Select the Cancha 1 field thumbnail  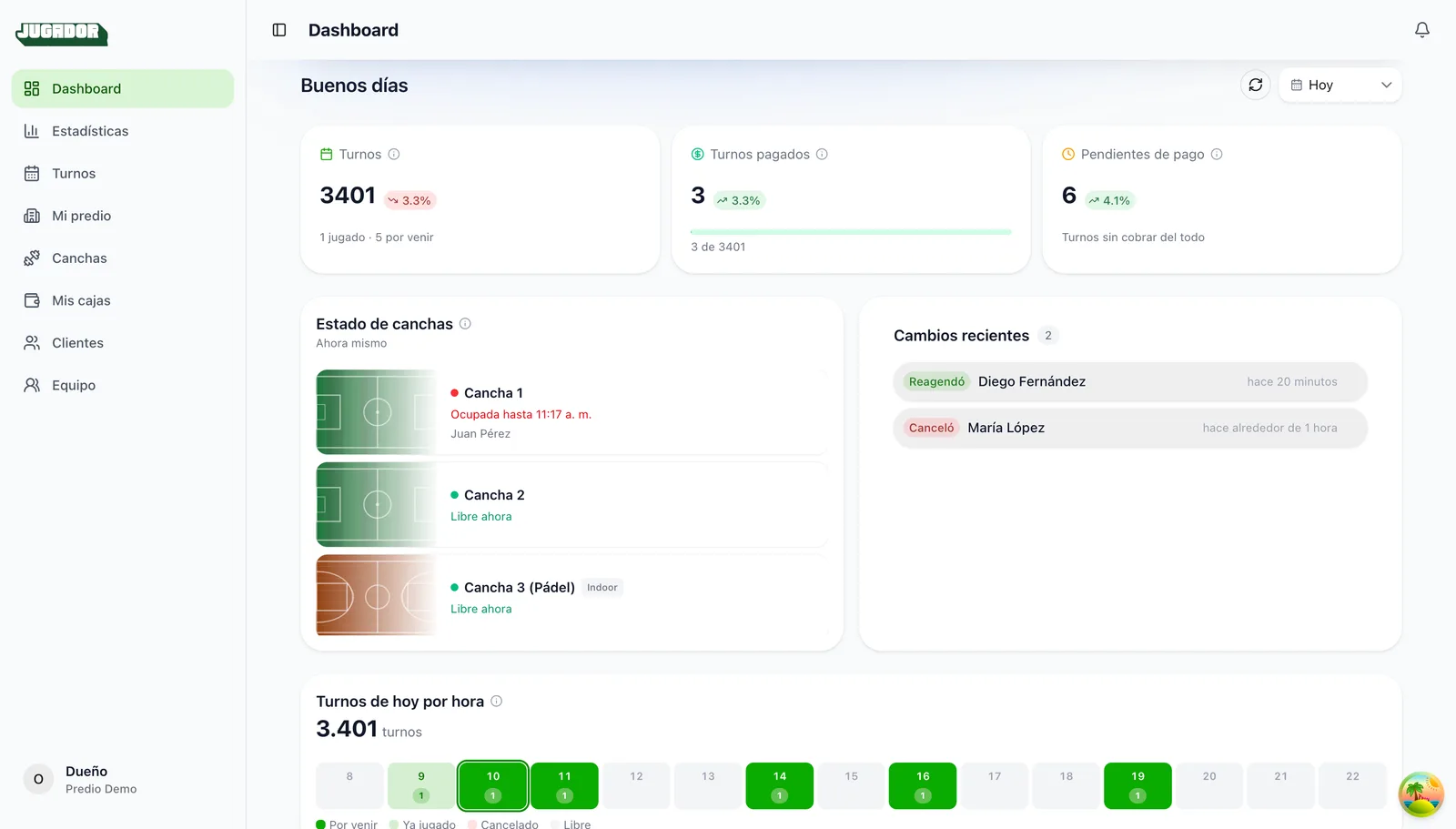(x=377, y=412)
